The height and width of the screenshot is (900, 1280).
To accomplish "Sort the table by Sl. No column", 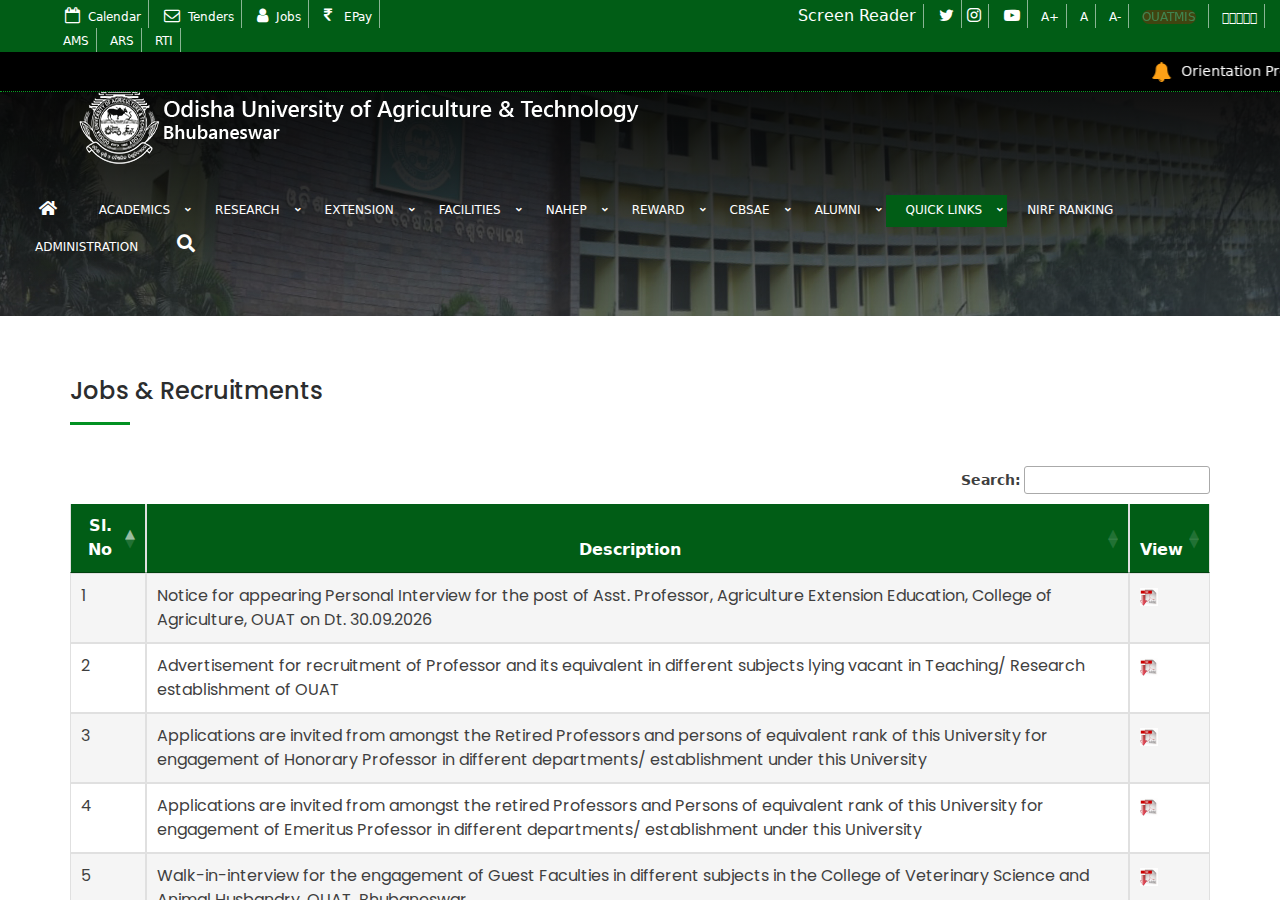I will tap(108, 538).
